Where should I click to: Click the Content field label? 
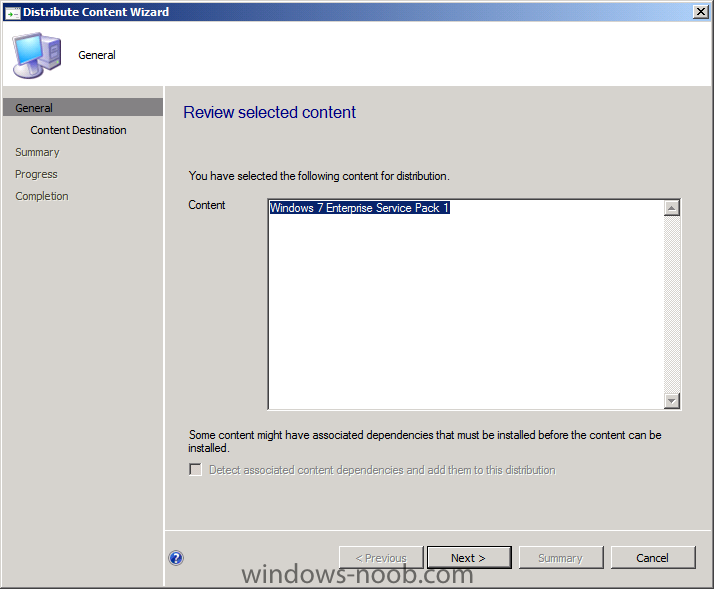pyautogui.click(x=207, y=205)
